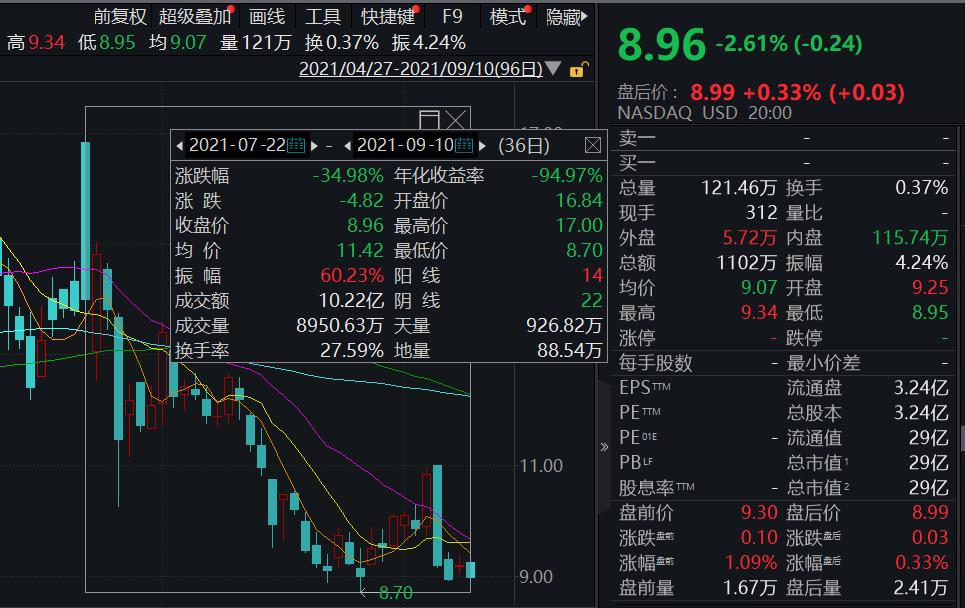Select the 画线 drawing tools menu
Screen dimensions: 965x608
tap(267, 17)
